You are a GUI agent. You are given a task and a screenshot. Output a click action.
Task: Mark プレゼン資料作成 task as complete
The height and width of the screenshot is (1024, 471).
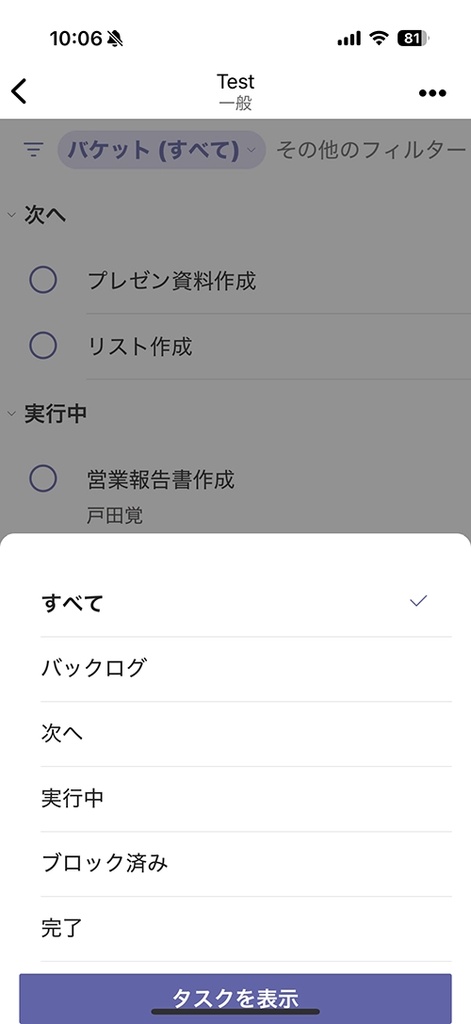click(43, 281)
